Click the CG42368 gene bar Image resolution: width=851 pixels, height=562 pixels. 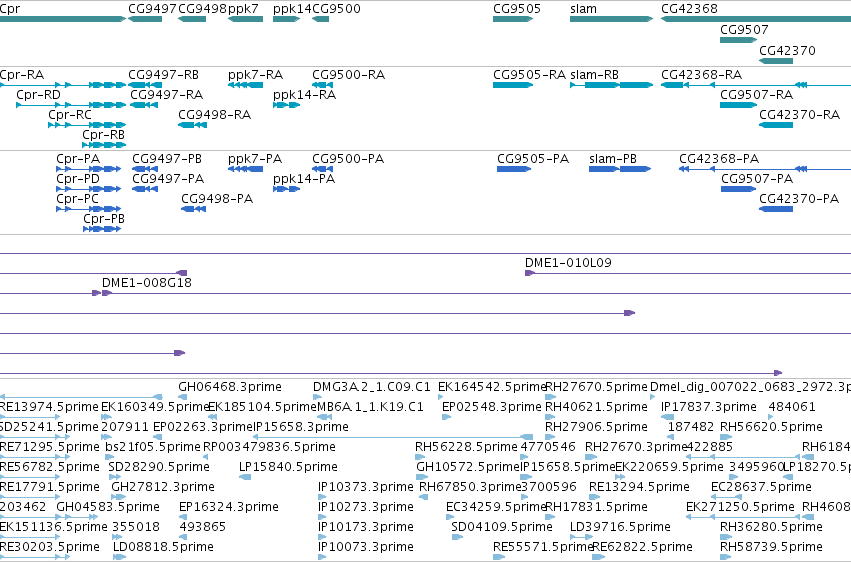[x=756, y=19]
